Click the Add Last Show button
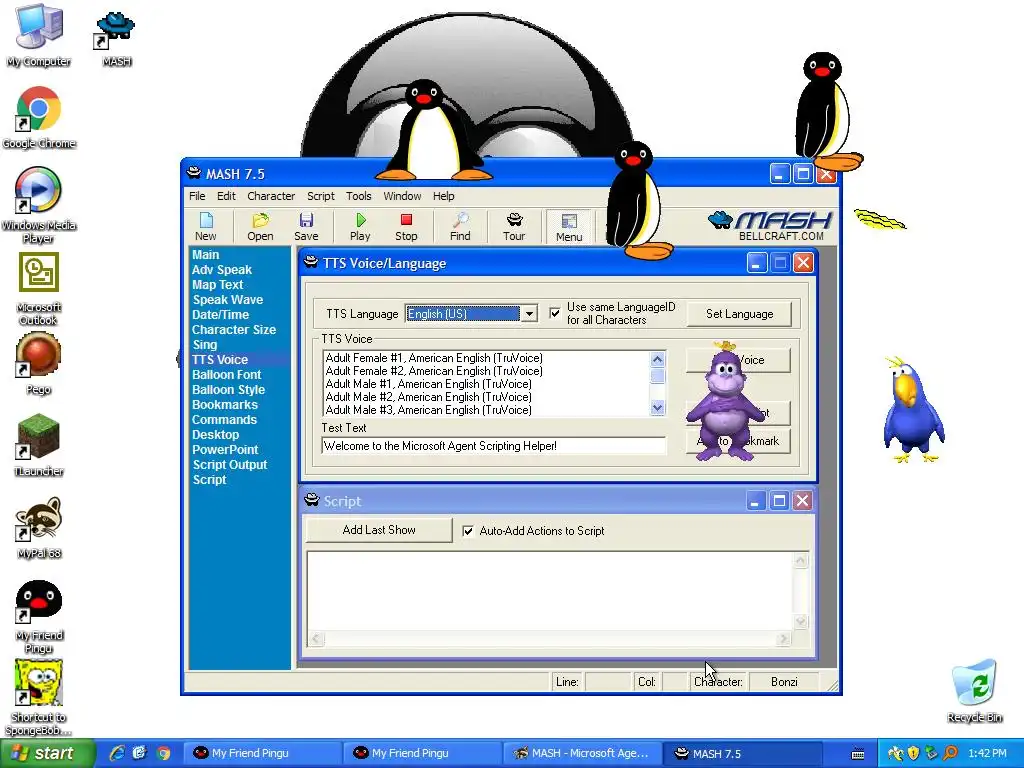This screenshot has width=1024, height=768. pyautogui.click(x=379, y=530)
